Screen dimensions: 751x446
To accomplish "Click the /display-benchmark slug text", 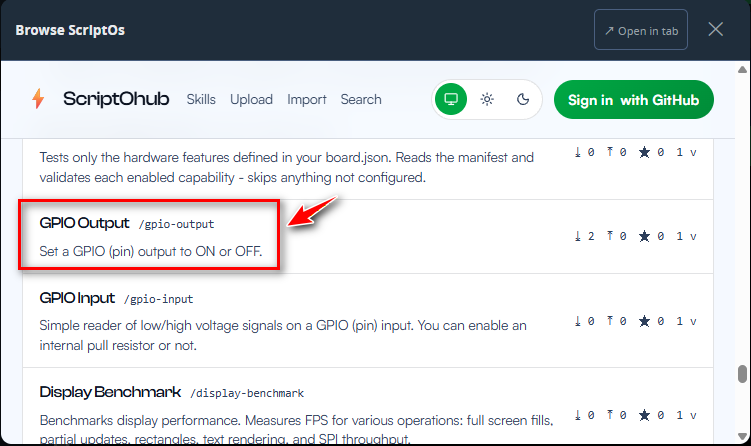I will pos(247,393).
